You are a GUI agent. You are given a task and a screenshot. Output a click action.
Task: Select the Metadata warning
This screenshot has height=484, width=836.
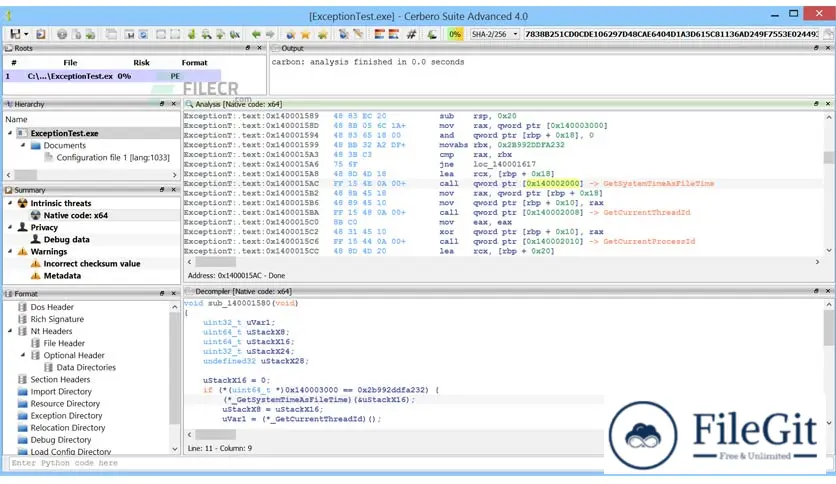(62, 276)
